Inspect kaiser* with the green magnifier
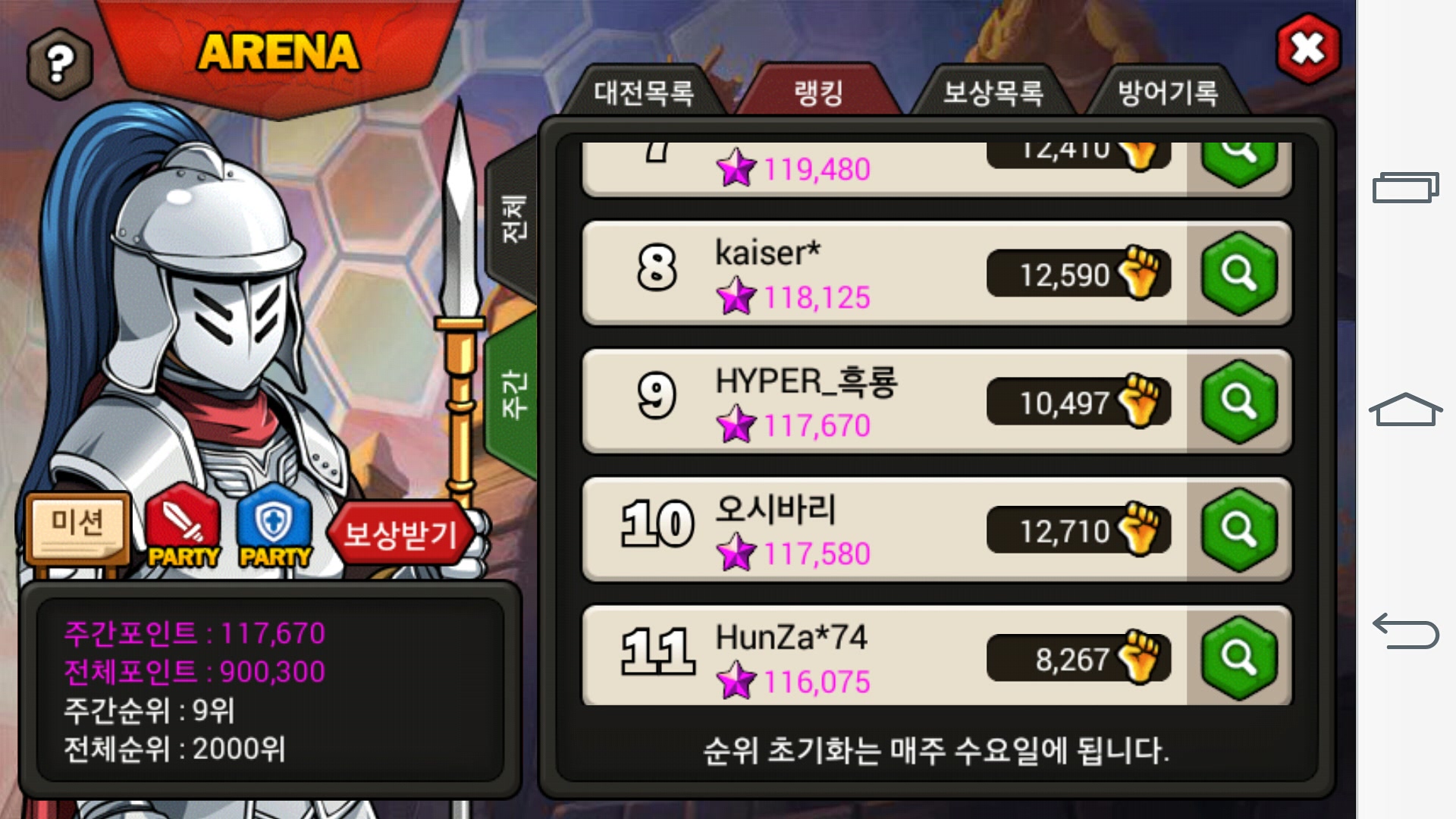 click(1239, 274)
